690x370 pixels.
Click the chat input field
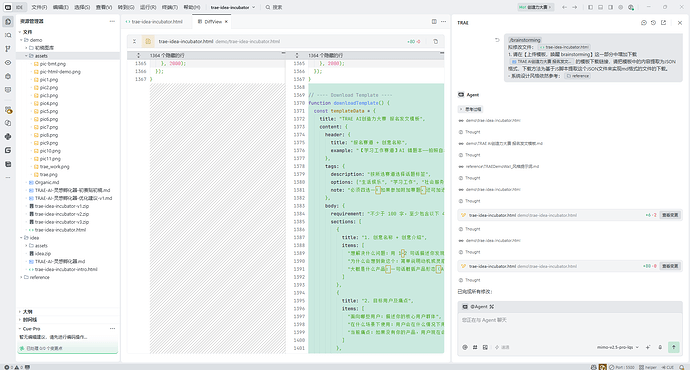point(569,326)
